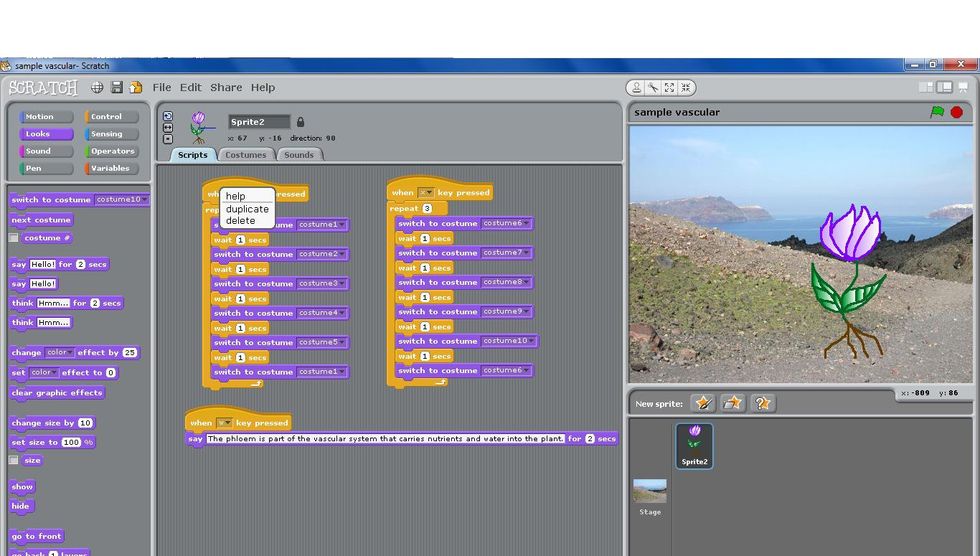Click the Sprite2 name input field
The image size is (980, 556).
(259, 122)
